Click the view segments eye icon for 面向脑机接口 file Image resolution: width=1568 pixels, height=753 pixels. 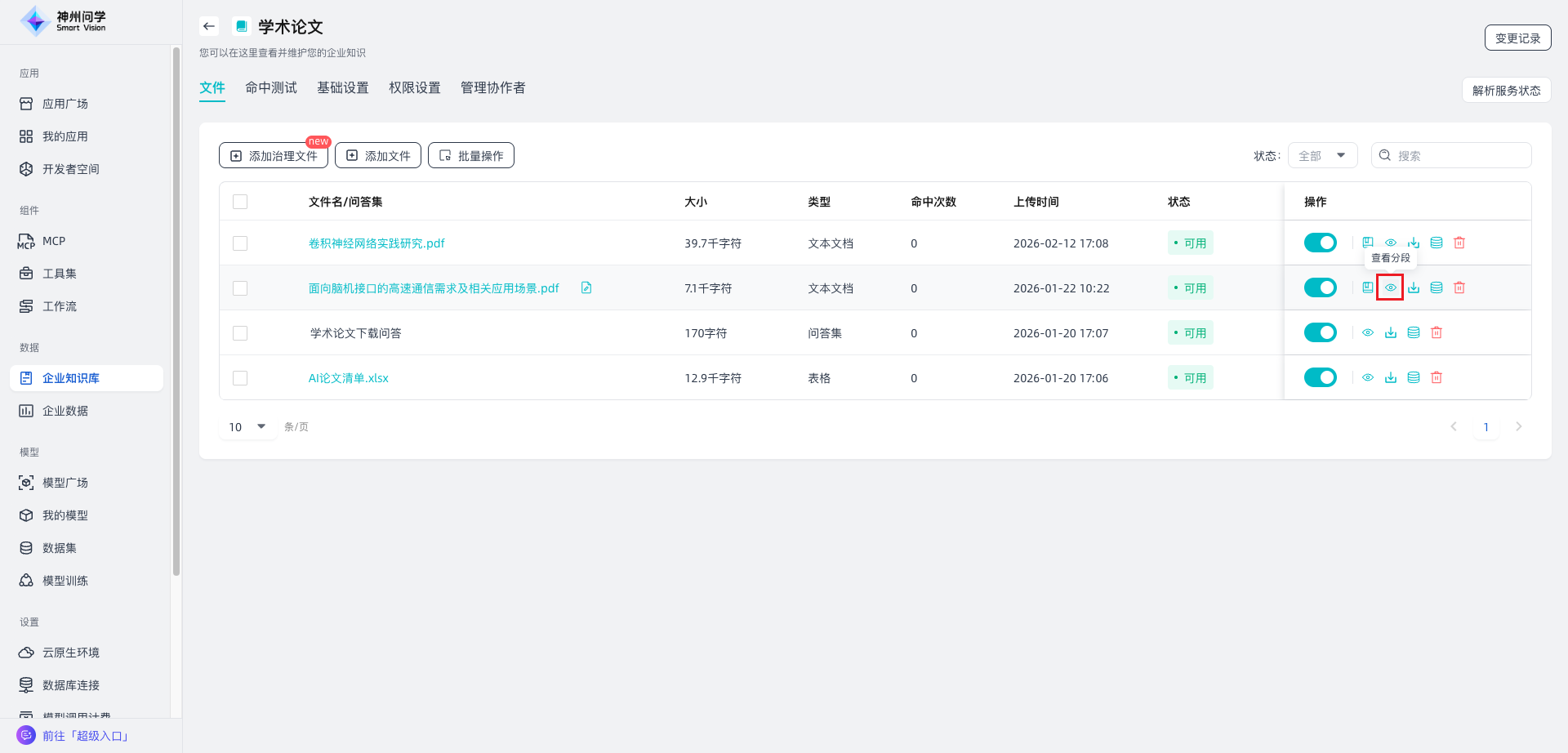pos(1390,287)
